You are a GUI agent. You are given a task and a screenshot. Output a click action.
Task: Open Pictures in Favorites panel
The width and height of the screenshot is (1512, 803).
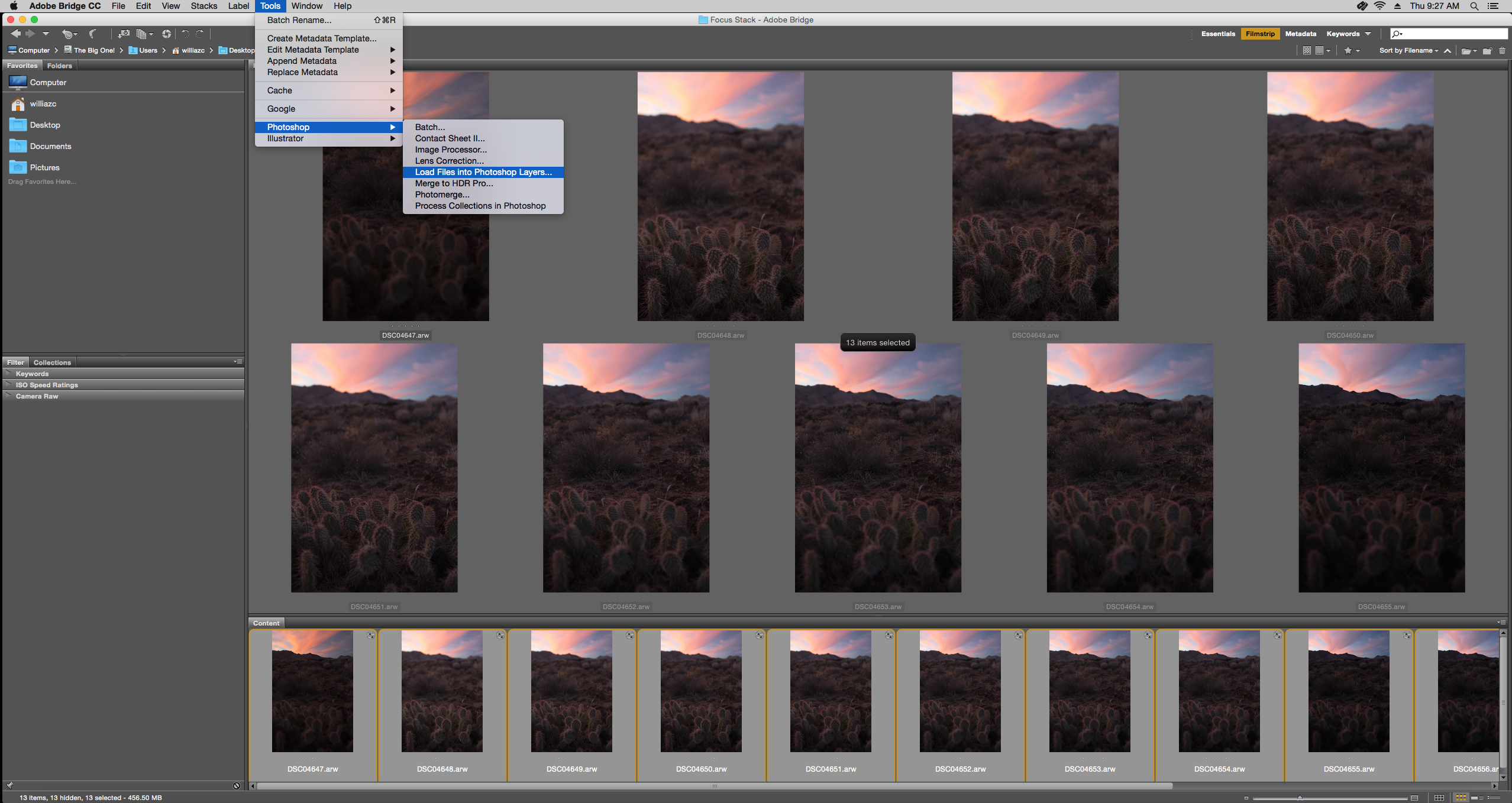coord(44,167)
